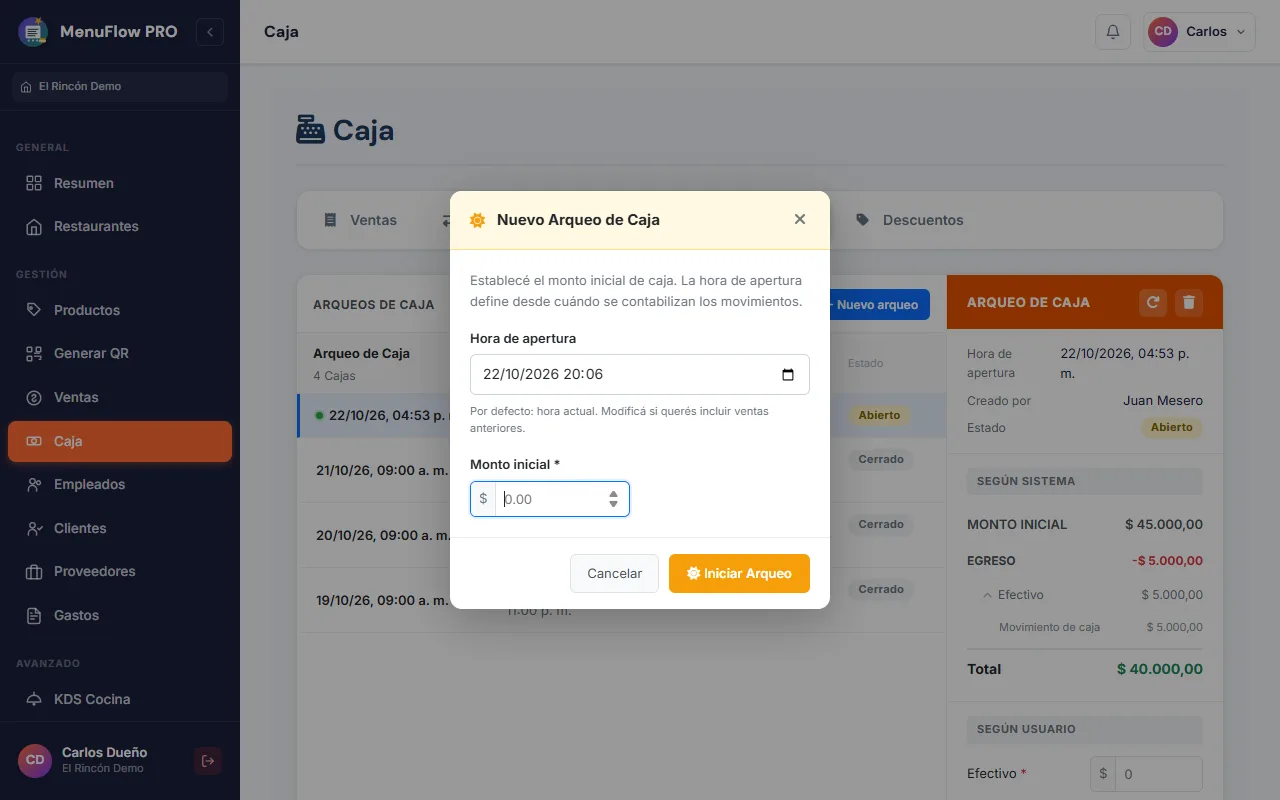The image size is (1280, 800).
Task: Click the Gastos document icon
Action: click(x=34, y=615)
